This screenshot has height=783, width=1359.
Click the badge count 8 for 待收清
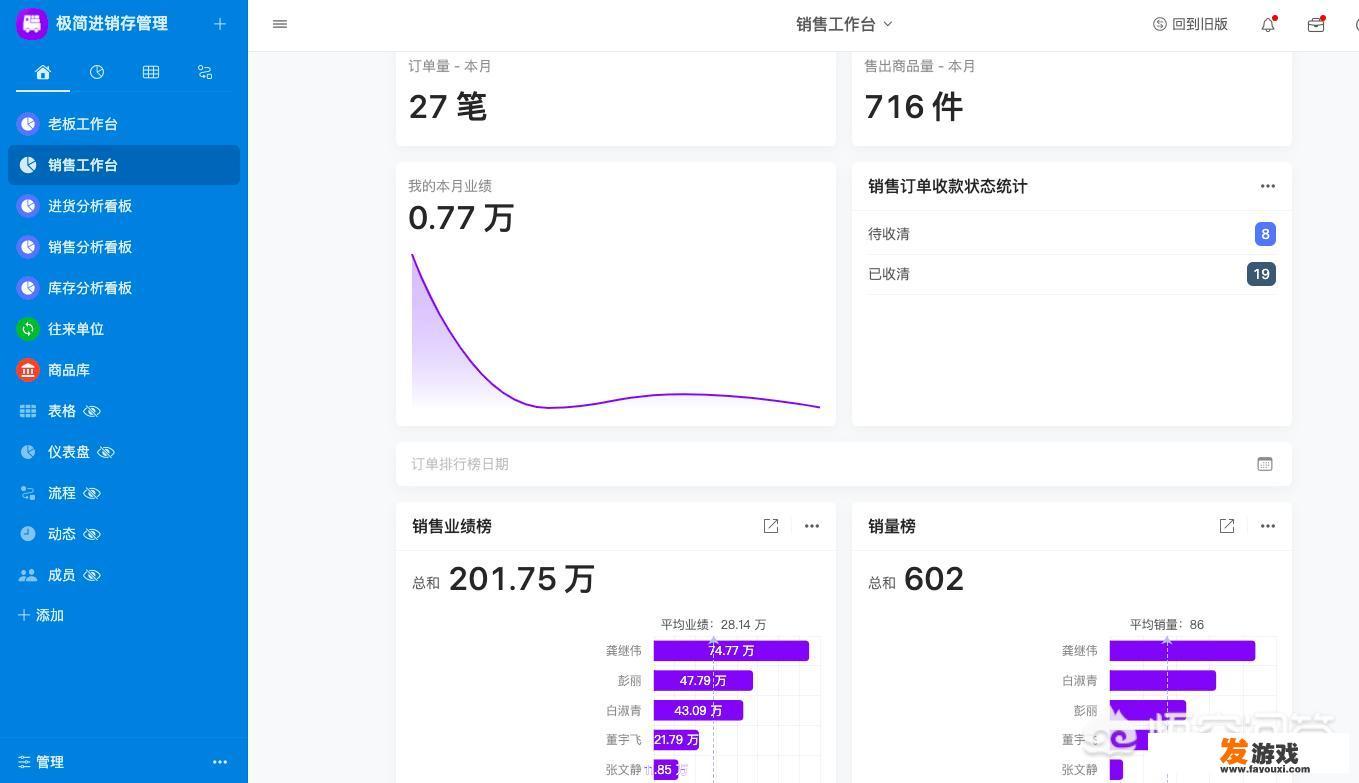point(1265,234)
